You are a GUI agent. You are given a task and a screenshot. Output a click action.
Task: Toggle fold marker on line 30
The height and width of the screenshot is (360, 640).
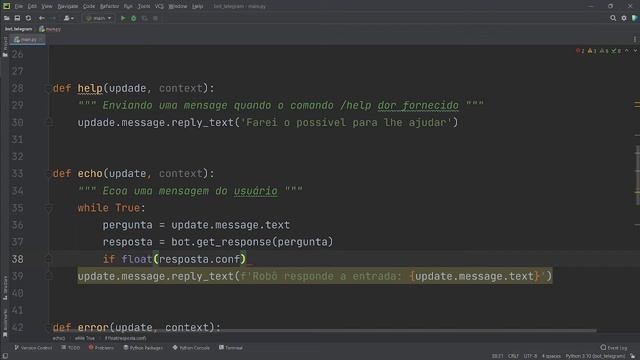coord(49,122)
